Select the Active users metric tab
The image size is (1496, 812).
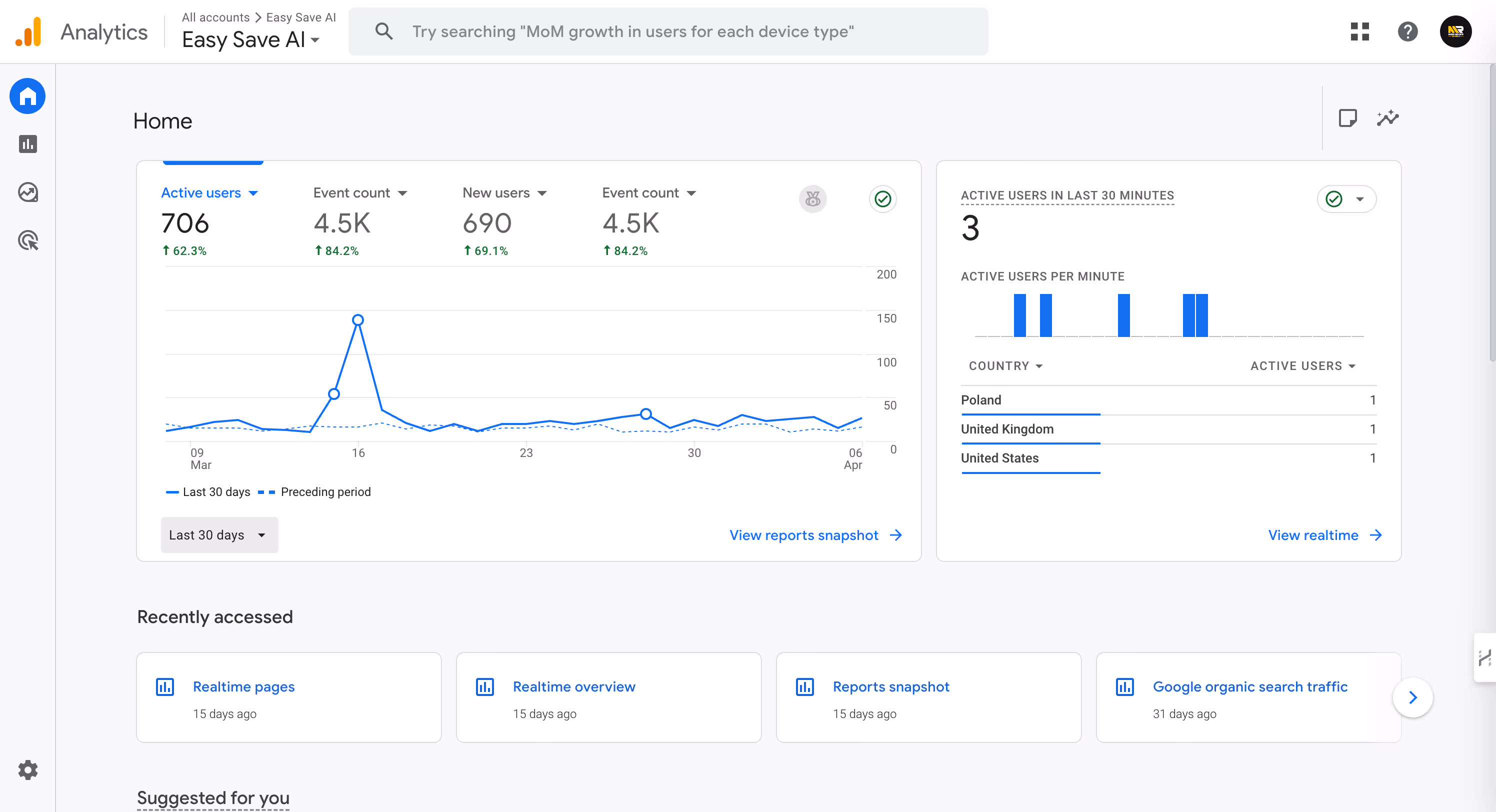pyautogui.click(x=209, y=193)
